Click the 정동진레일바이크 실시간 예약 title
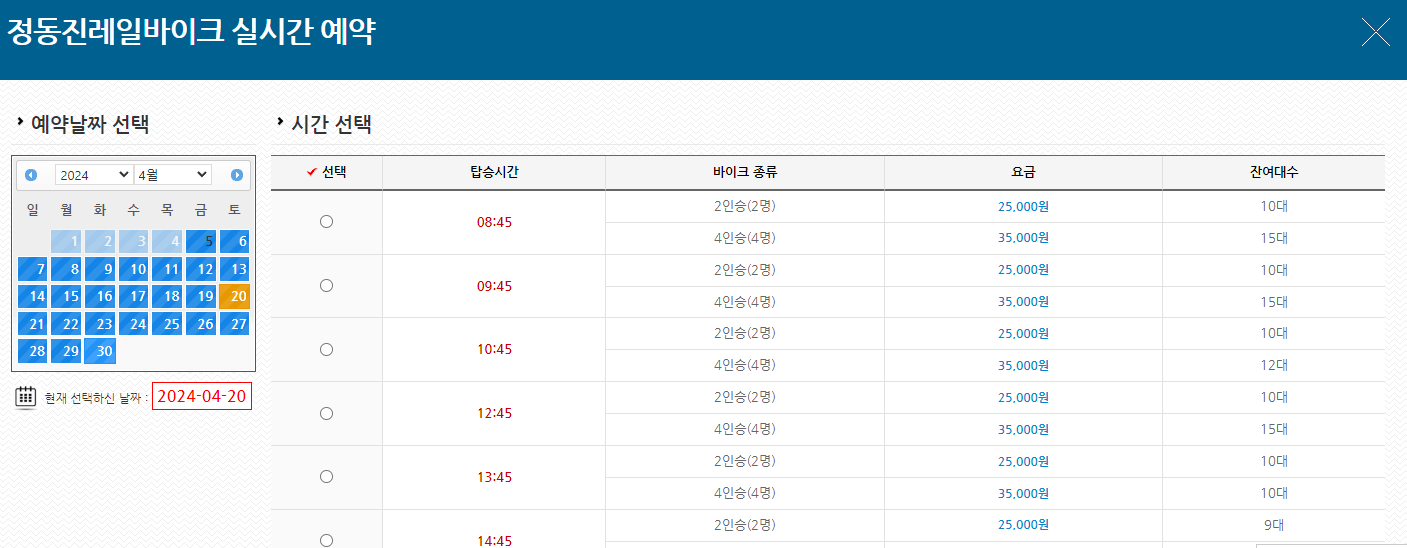Viewport: 1407px width, 548px height. 191,32
